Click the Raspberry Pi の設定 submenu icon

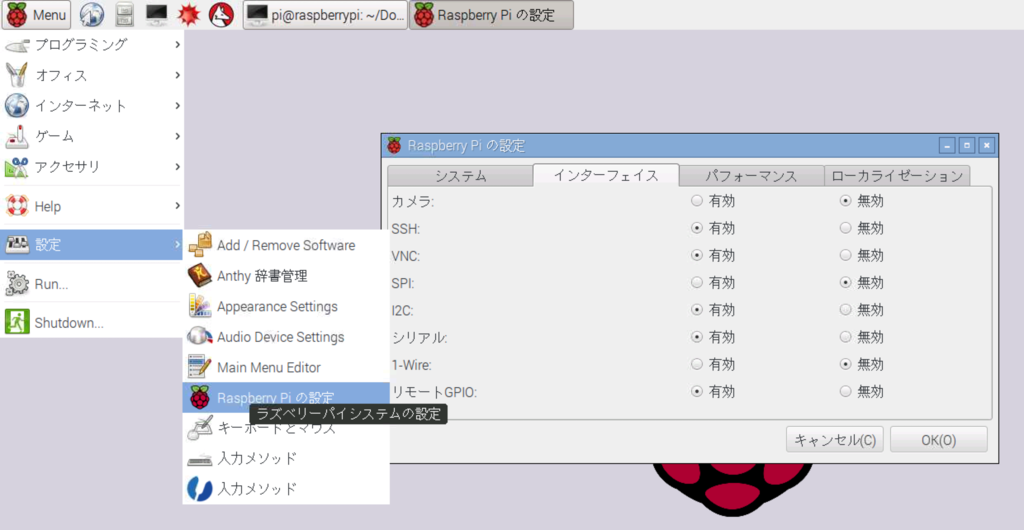pyautogui.click(x=200, y=398)
